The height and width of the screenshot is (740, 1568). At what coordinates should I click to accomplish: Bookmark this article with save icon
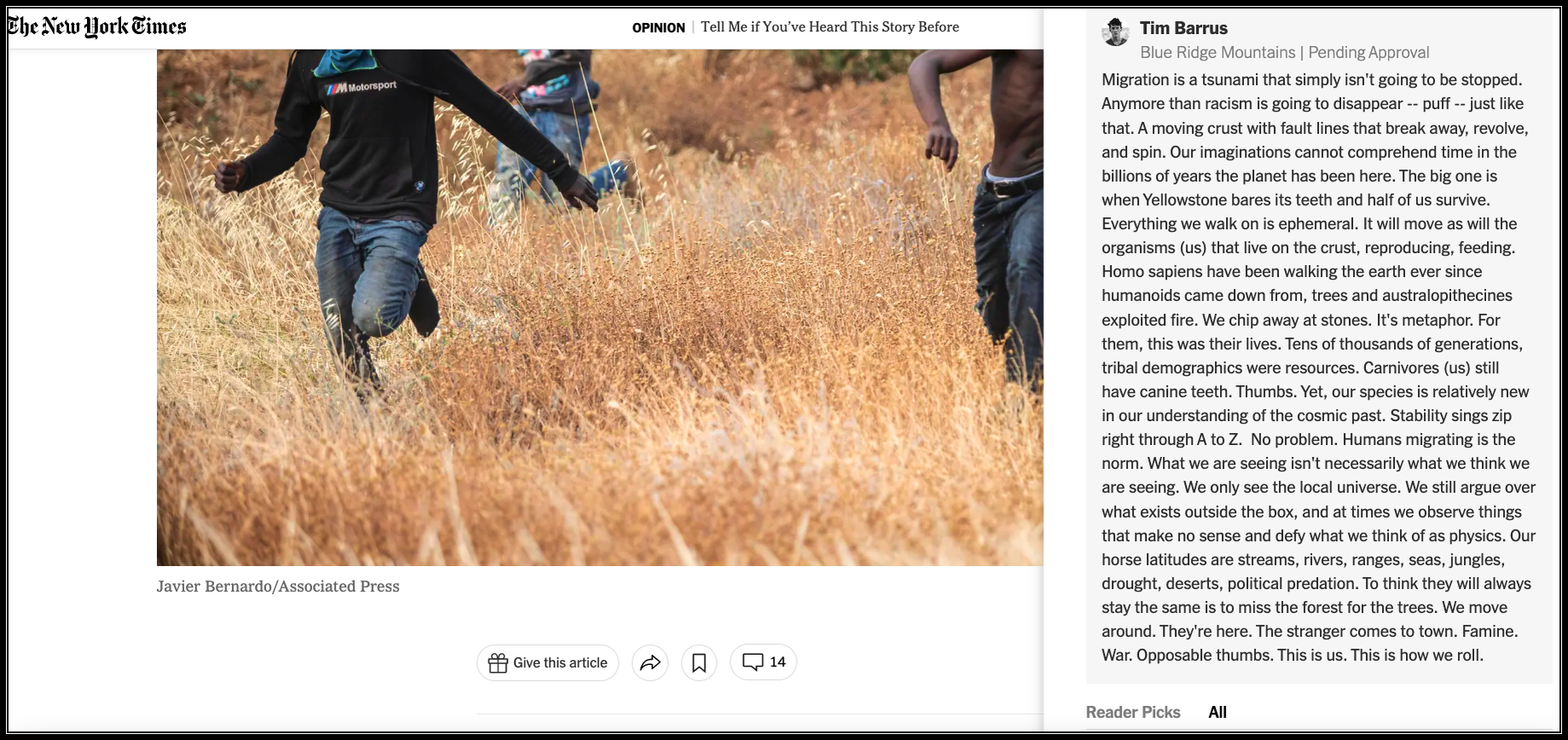tap(699, 662)
